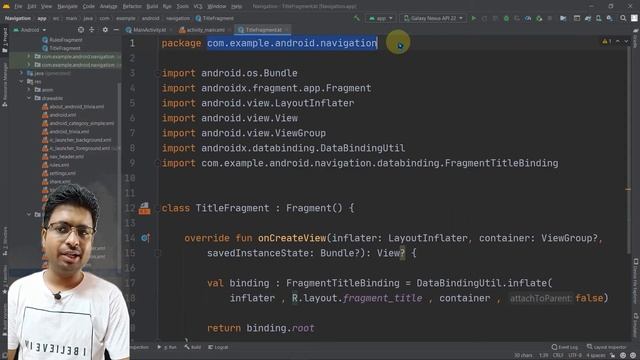The width and height of the screenshot is (640, 360).
Task: Click the app breadcrumb in navigation bar
Action: point(42,18)
